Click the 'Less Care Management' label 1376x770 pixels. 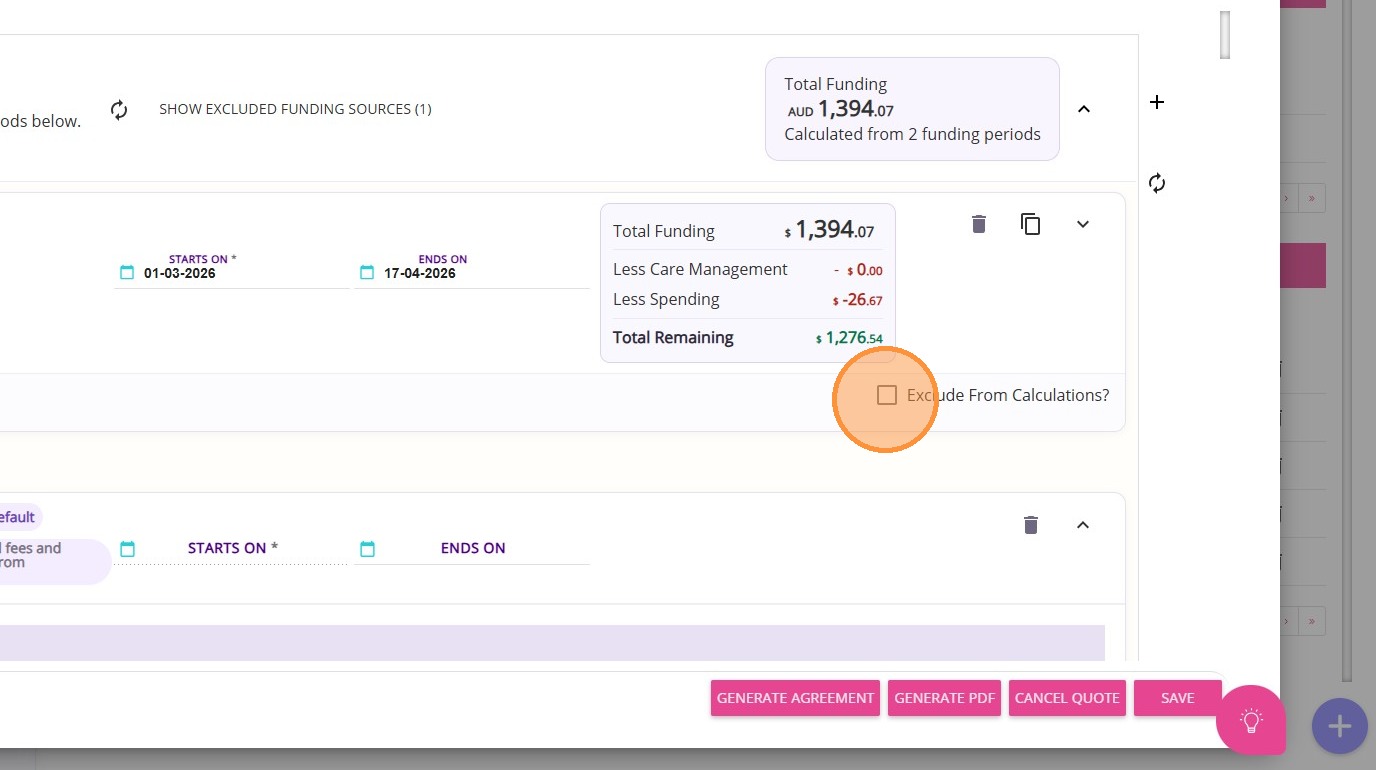(x=700, y=269)
